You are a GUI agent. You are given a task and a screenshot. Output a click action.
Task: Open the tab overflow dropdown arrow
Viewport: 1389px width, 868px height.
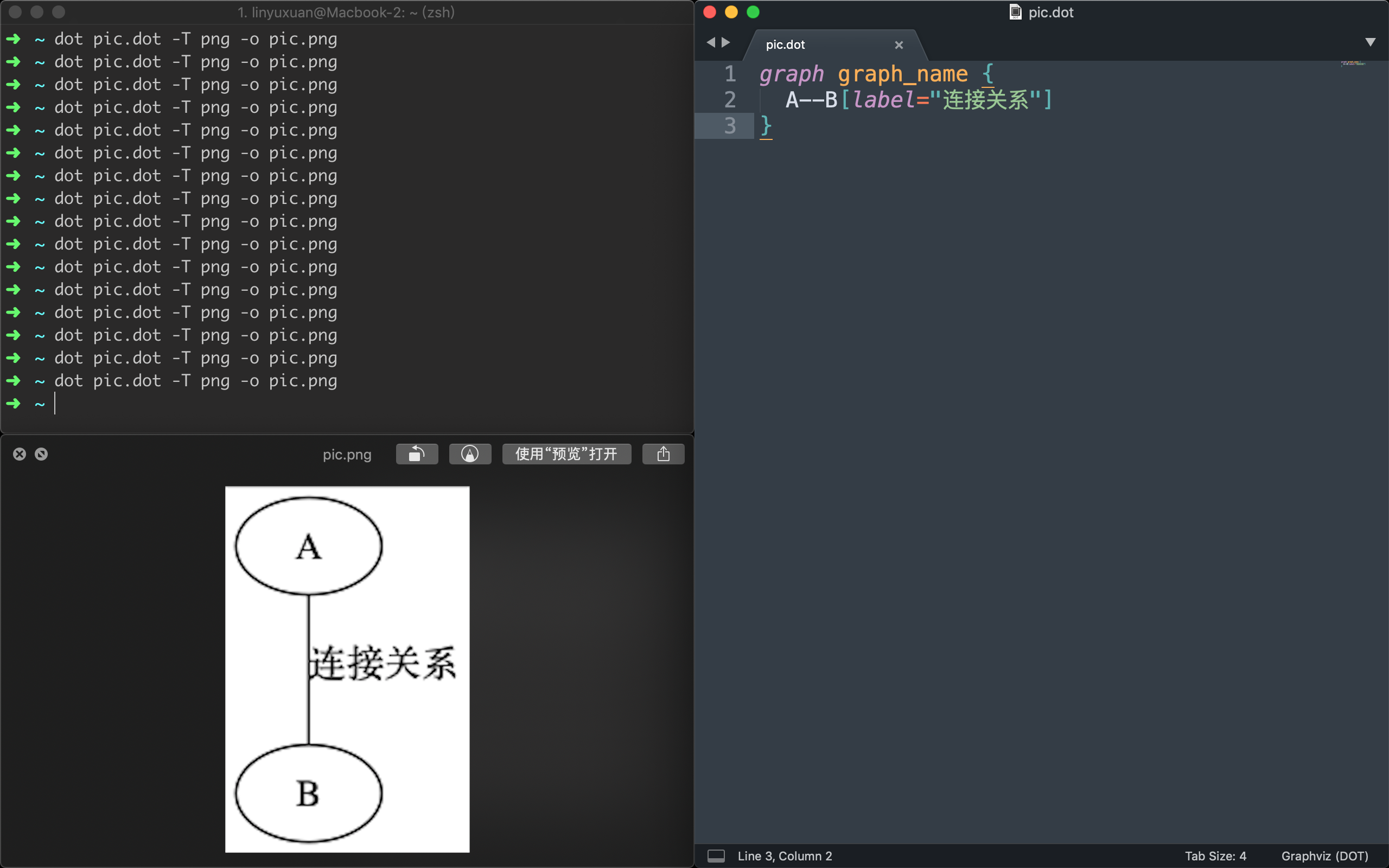[1371, 41]
